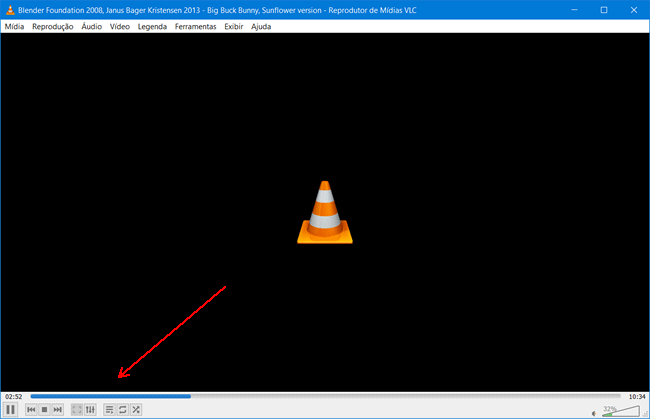
Task: Open the Mídia menu
Action: (x=15, y=26)
